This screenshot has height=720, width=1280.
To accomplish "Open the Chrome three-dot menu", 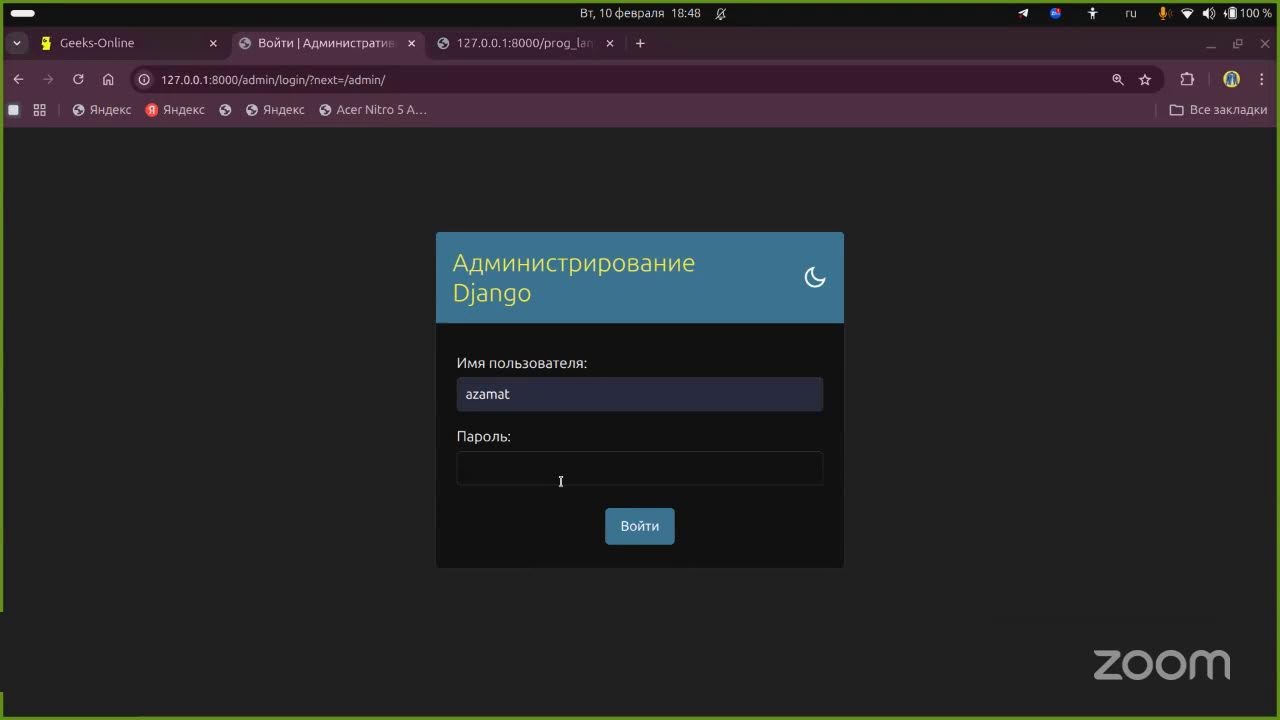I will pos(1261,80).
